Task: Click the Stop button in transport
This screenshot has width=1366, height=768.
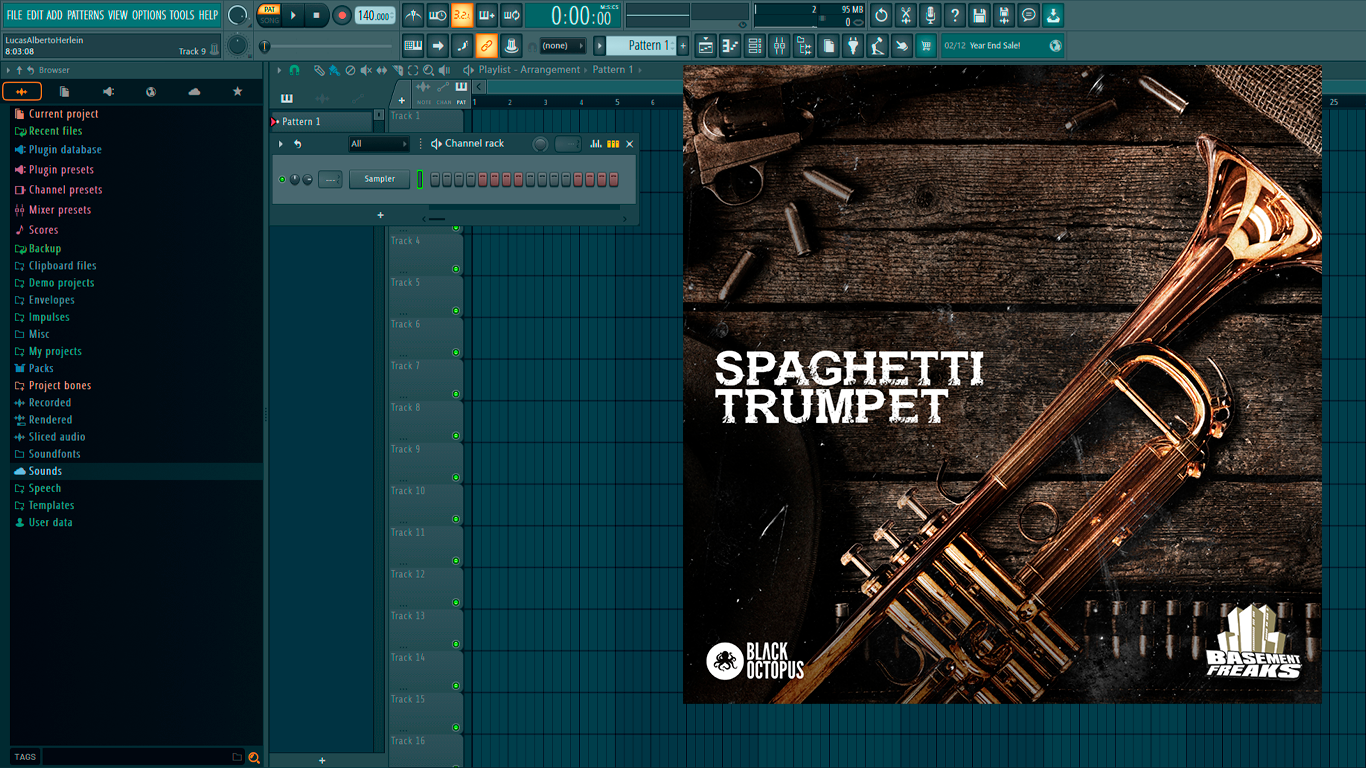Action: [316, 15]
